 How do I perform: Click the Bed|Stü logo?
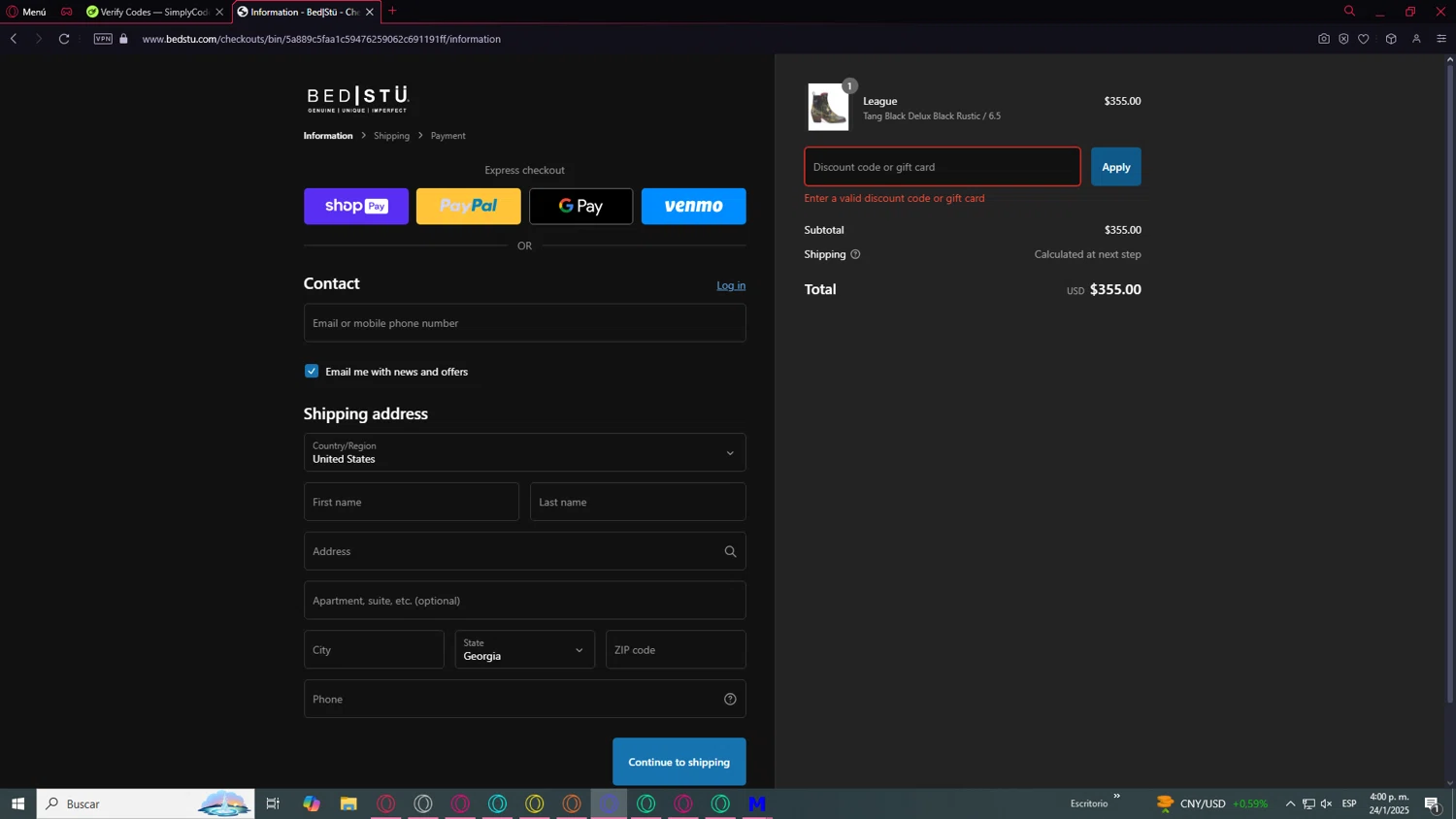357,98
